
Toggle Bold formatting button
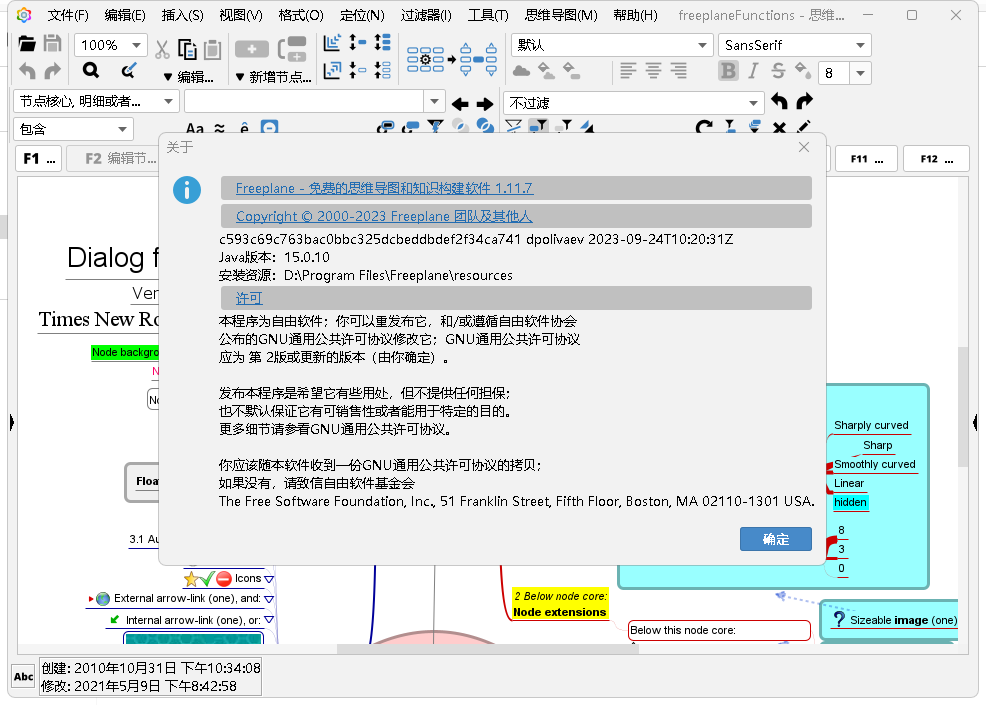(728, 71)
